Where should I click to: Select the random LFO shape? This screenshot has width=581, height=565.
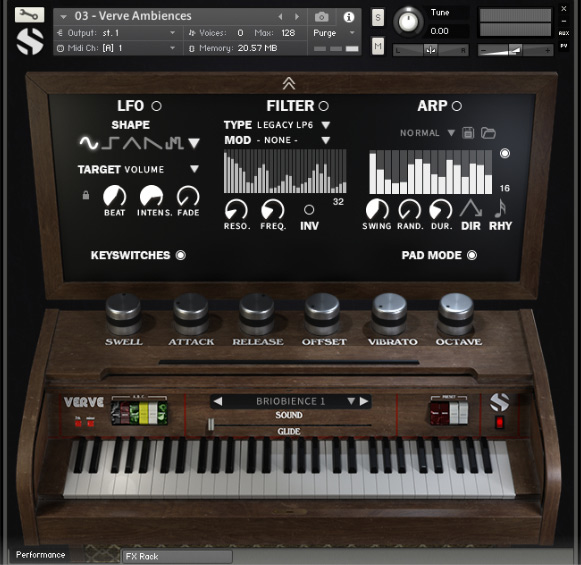point(174,143)
